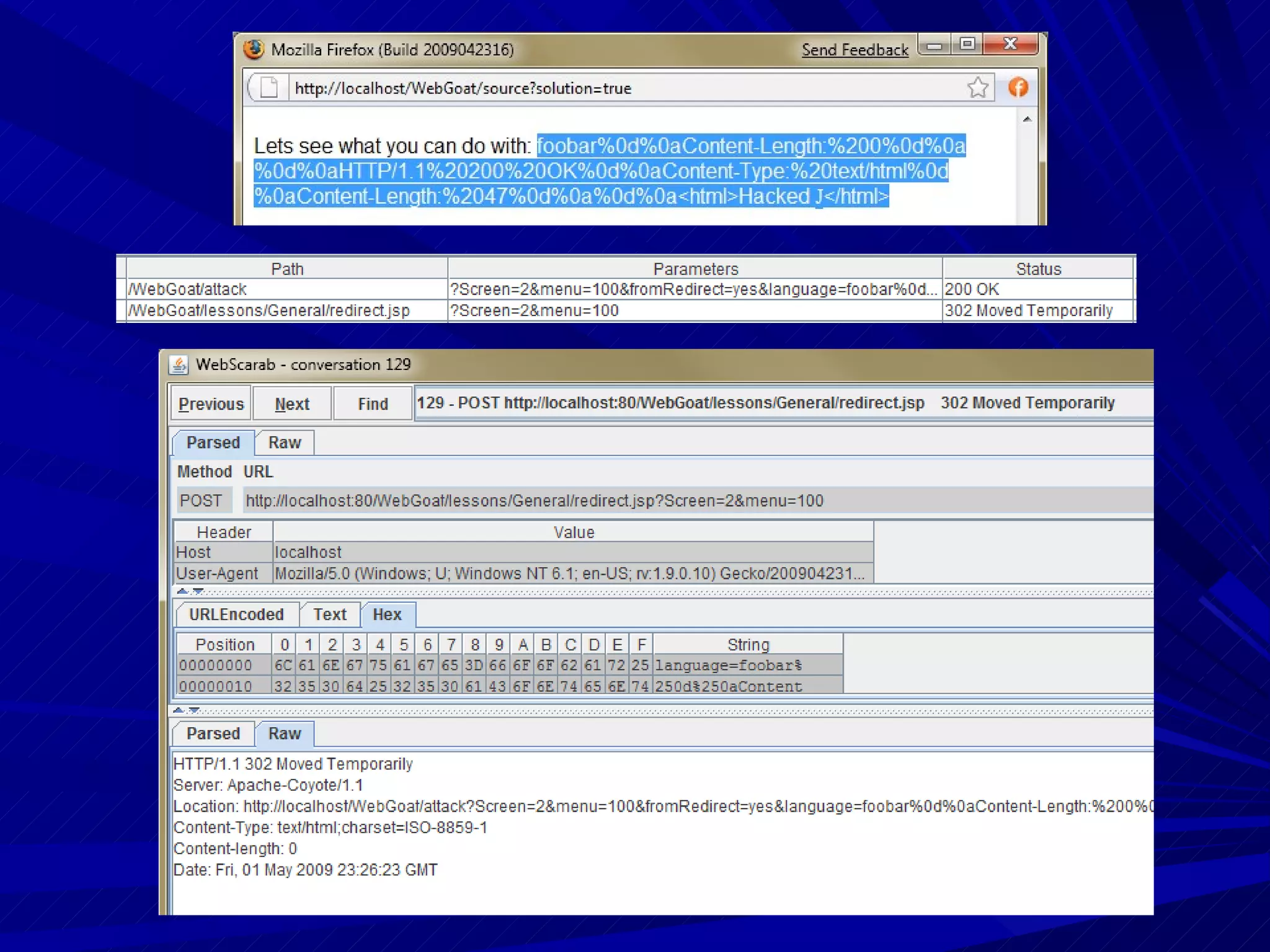Click the Next conversation button
The width and height of the screenshot is (1270, 952).
tap(291, 404)
